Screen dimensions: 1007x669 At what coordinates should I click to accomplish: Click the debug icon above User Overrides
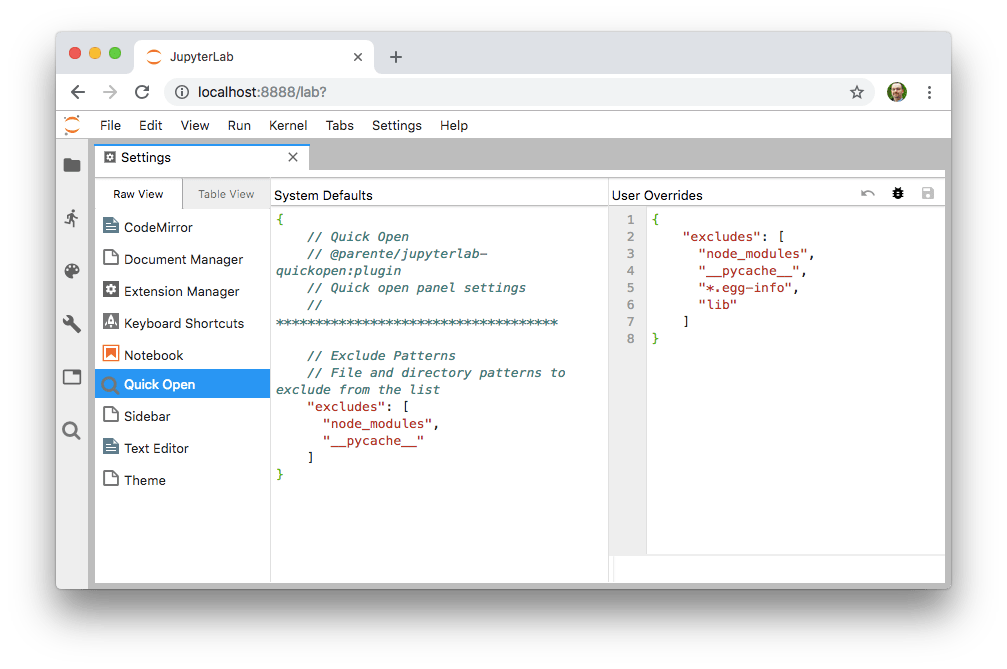pyautogui.click(x=897, y=193)
